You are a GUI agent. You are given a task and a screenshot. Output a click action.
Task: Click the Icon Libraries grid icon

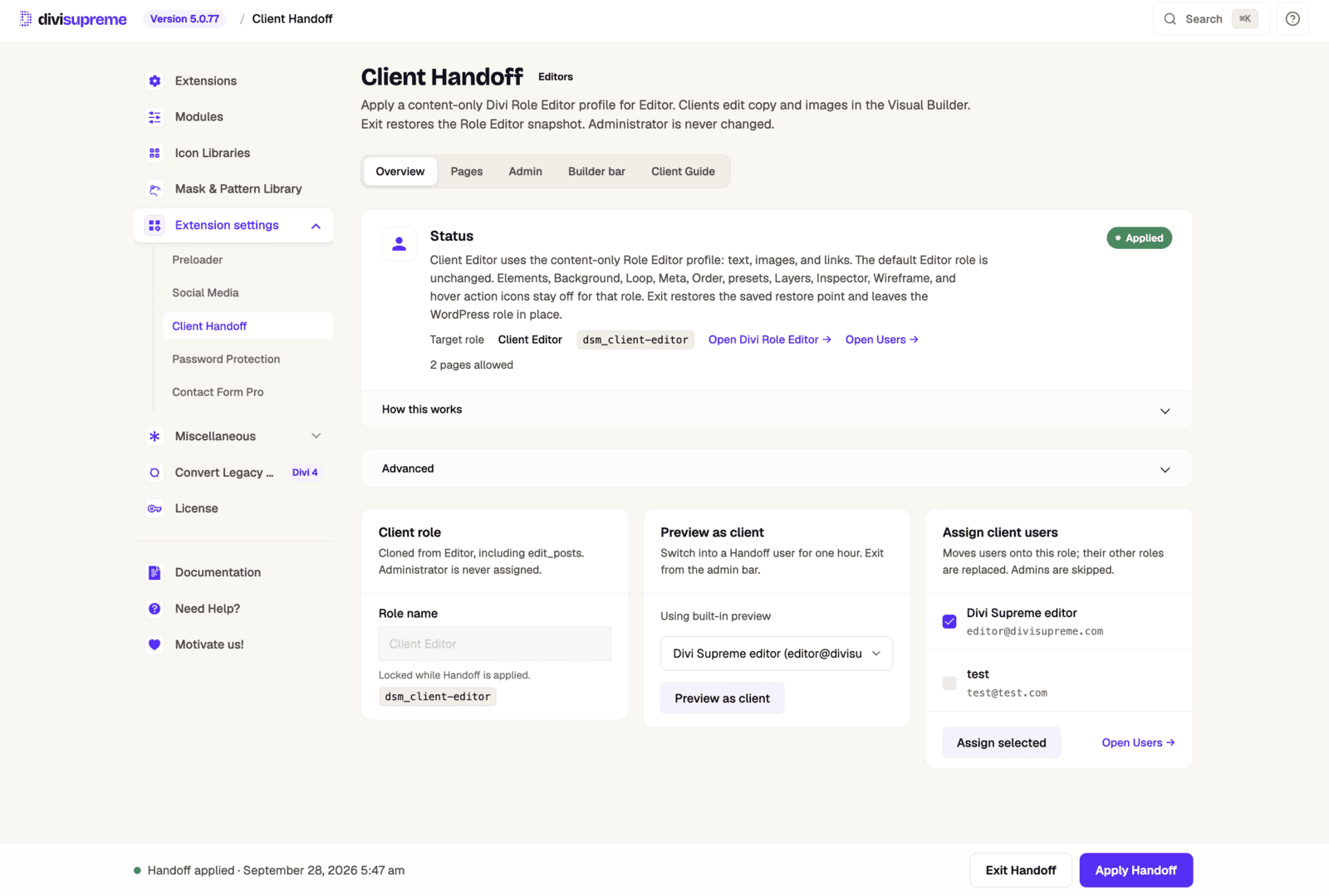pyautogui.click(x=154, y=153)
